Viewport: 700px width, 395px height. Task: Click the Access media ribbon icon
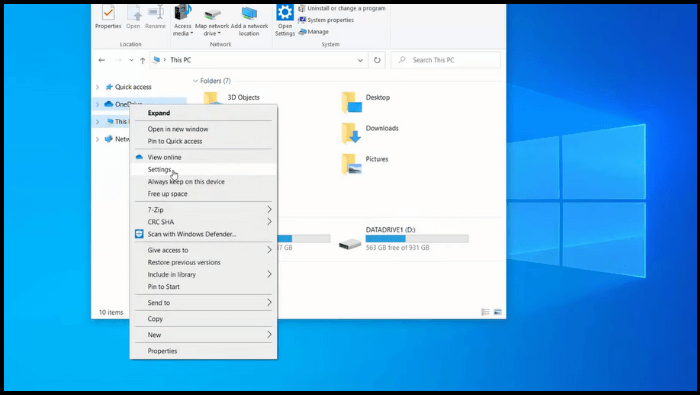pos(183,12)
